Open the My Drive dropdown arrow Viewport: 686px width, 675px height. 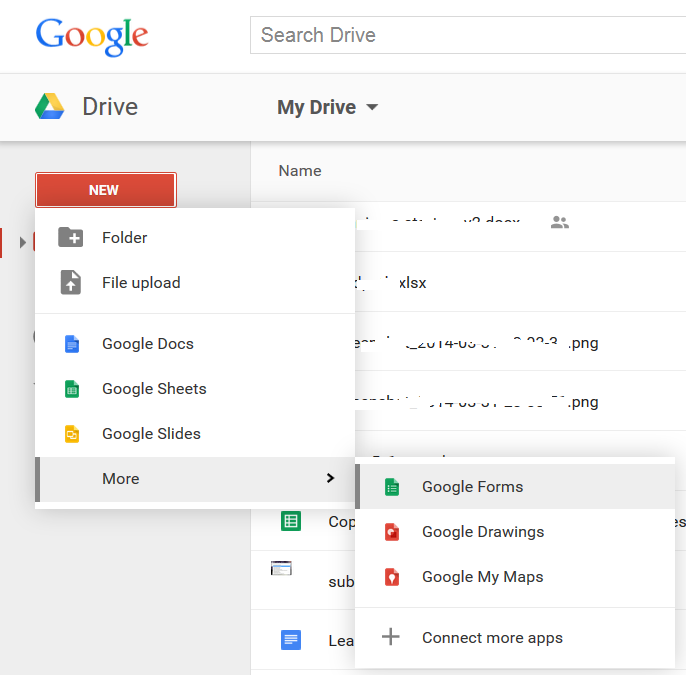[x=372, y=107]
